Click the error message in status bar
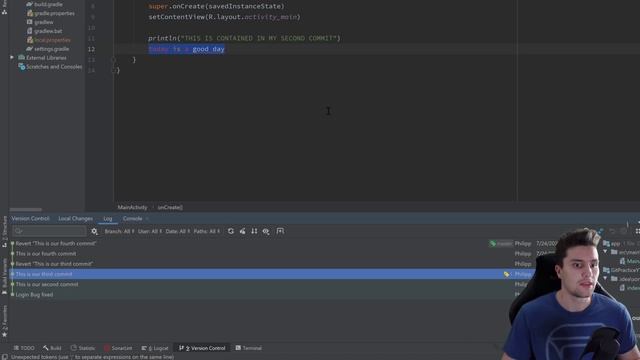The height and width of the screenshot is (360, 640). pyautogui.click(x=93, y=357)
